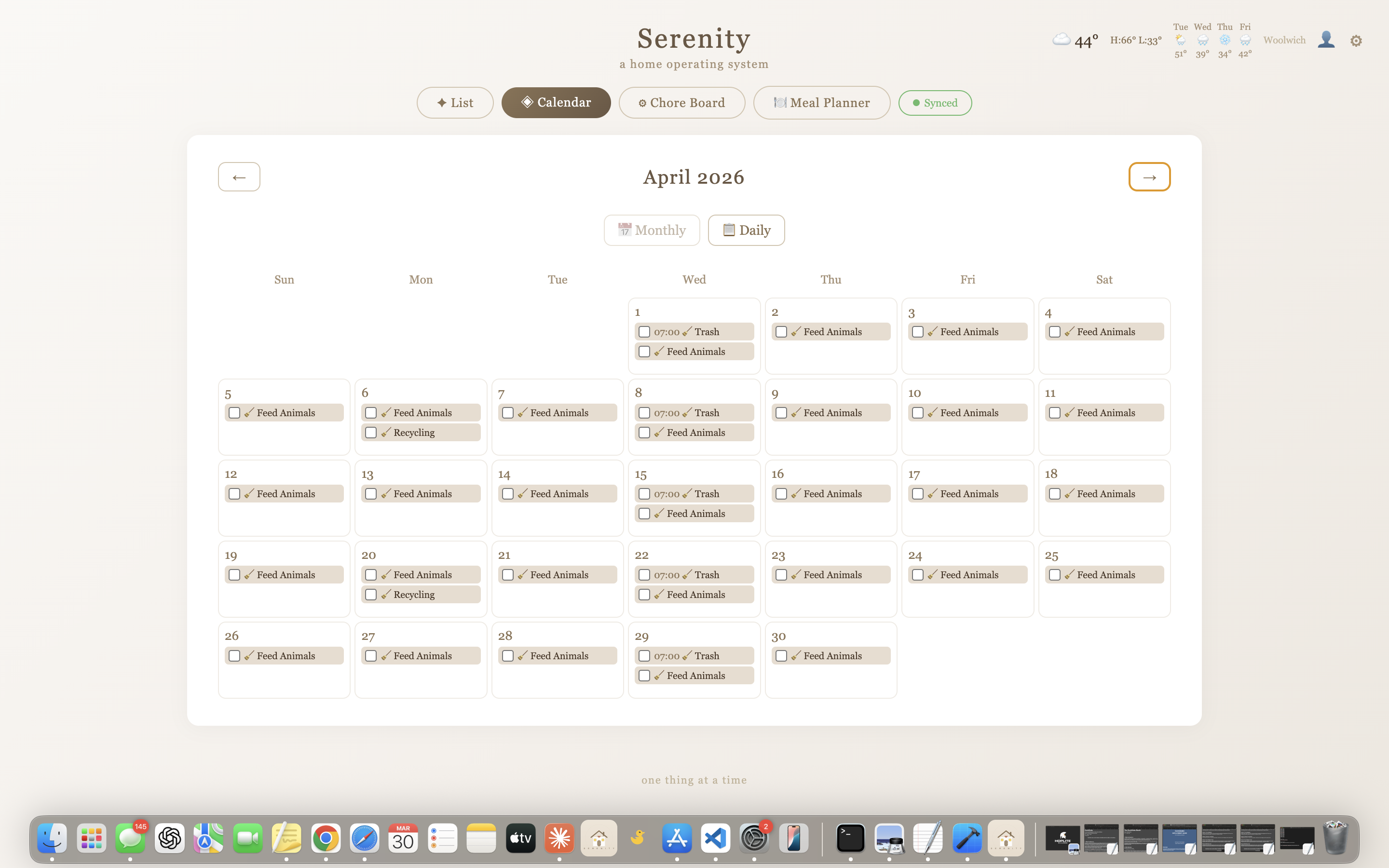Click the user profile icon
This screenshot has height=868, width=1389.
click(x=1326, y=40)
